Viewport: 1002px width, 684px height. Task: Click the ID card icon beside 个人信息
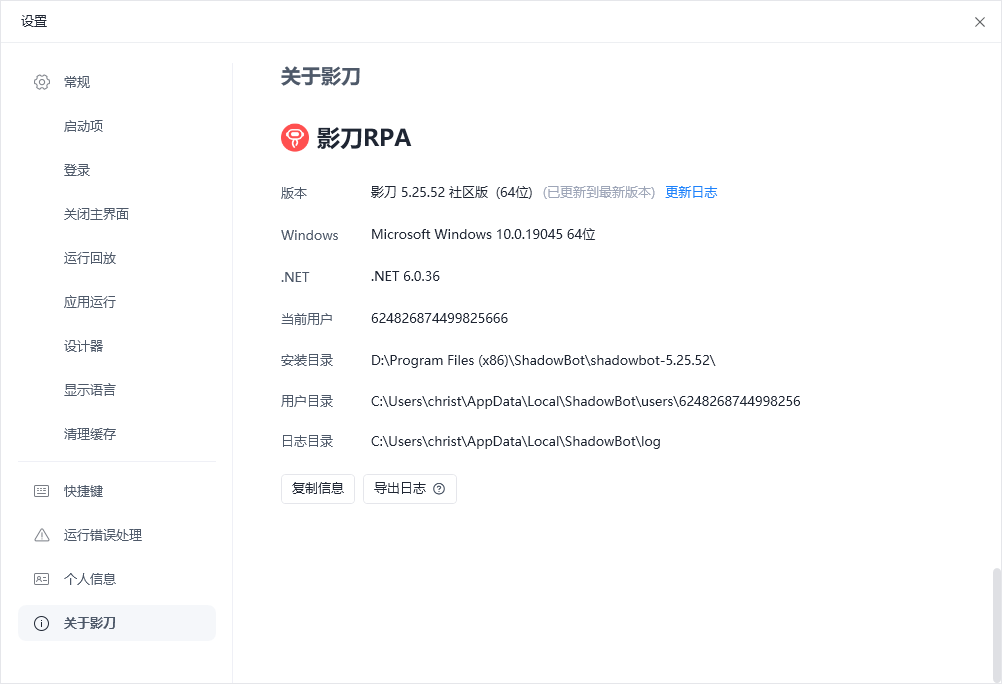point(42,579)
